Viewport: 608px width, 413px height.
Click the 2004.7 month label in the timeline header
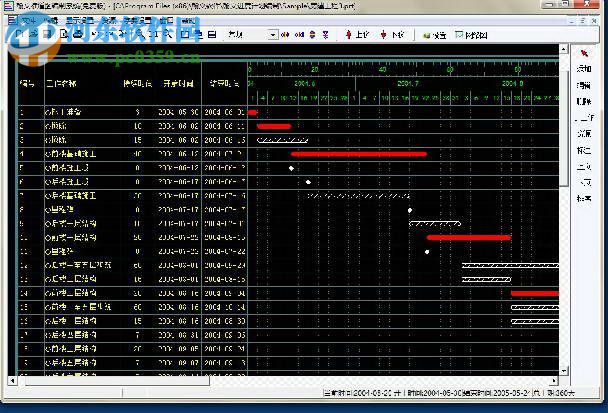coord(408,83)
